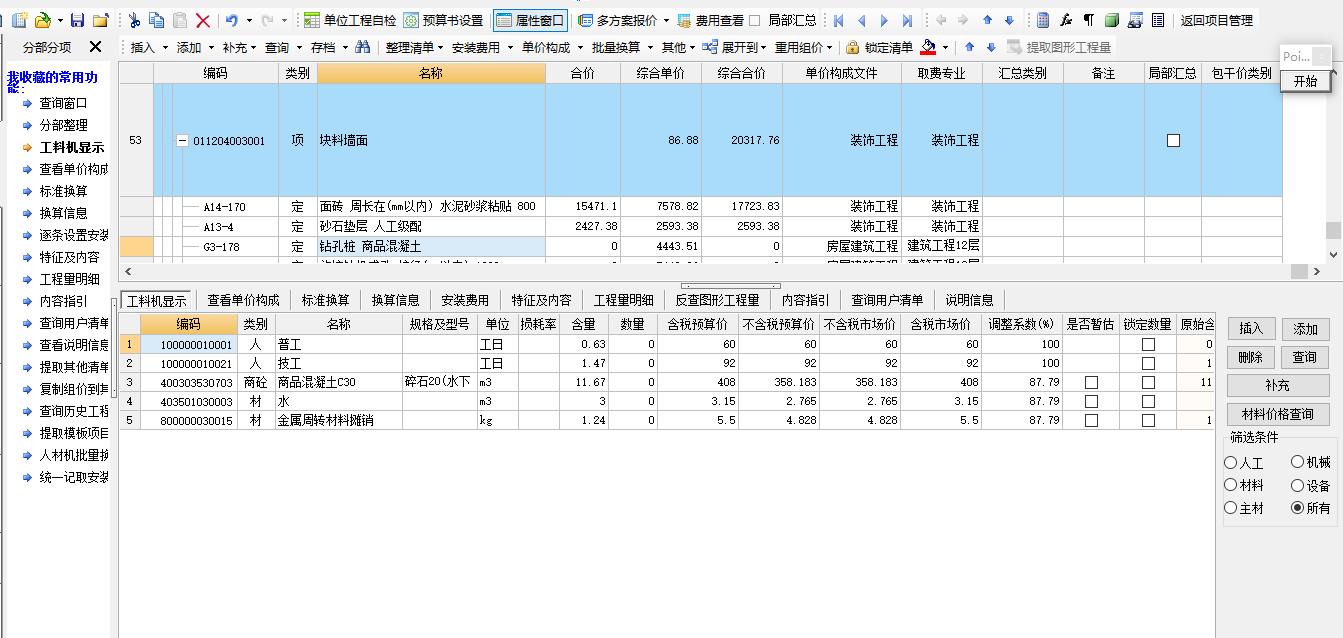Click the red X delete icon
Screen dimensions: 1343x638
(x=203, y=20)
